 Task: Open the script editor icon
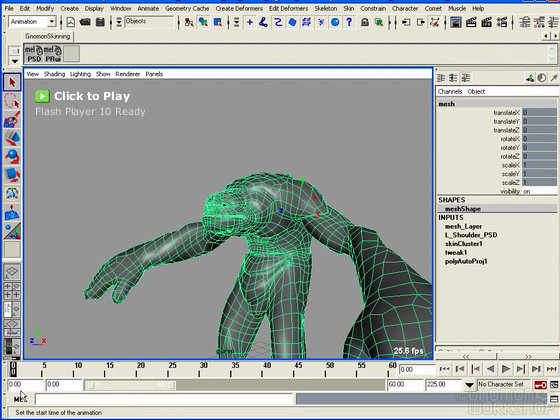[x=554, y=399]
